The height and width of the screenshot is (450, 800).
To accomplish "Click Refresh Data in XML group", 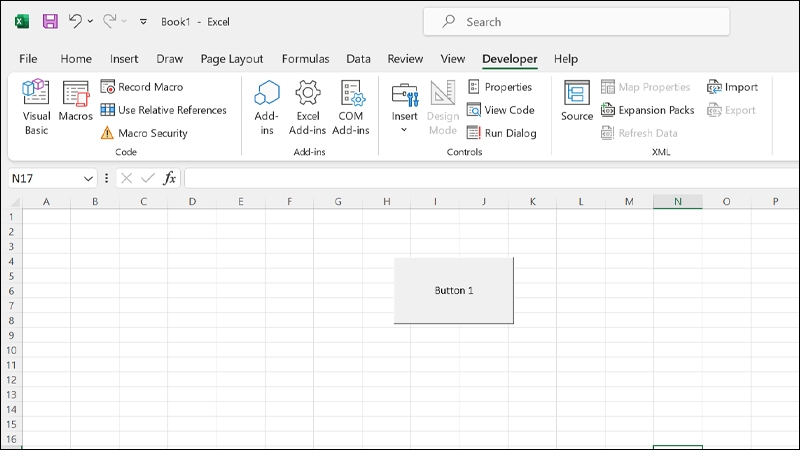I will tap(639, 133).
